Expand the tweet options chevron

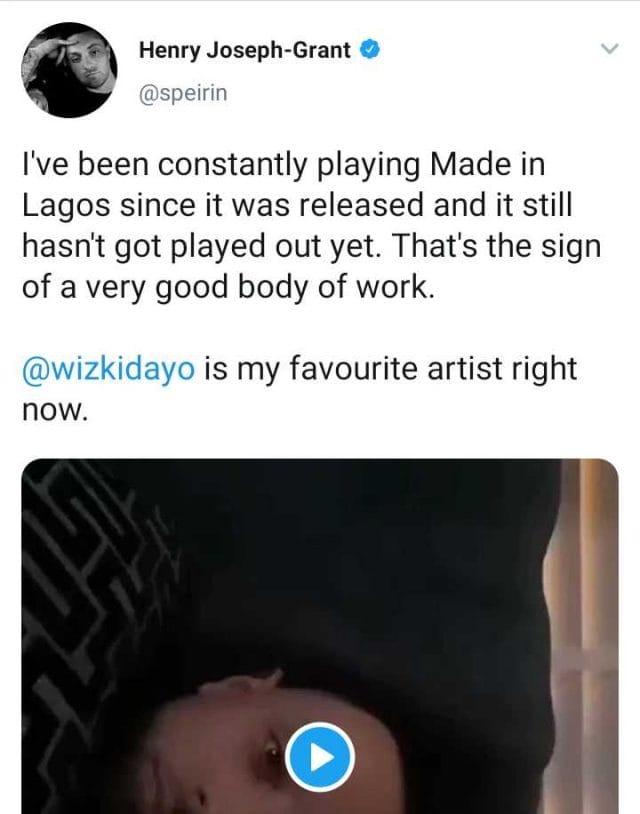(607, 49)
